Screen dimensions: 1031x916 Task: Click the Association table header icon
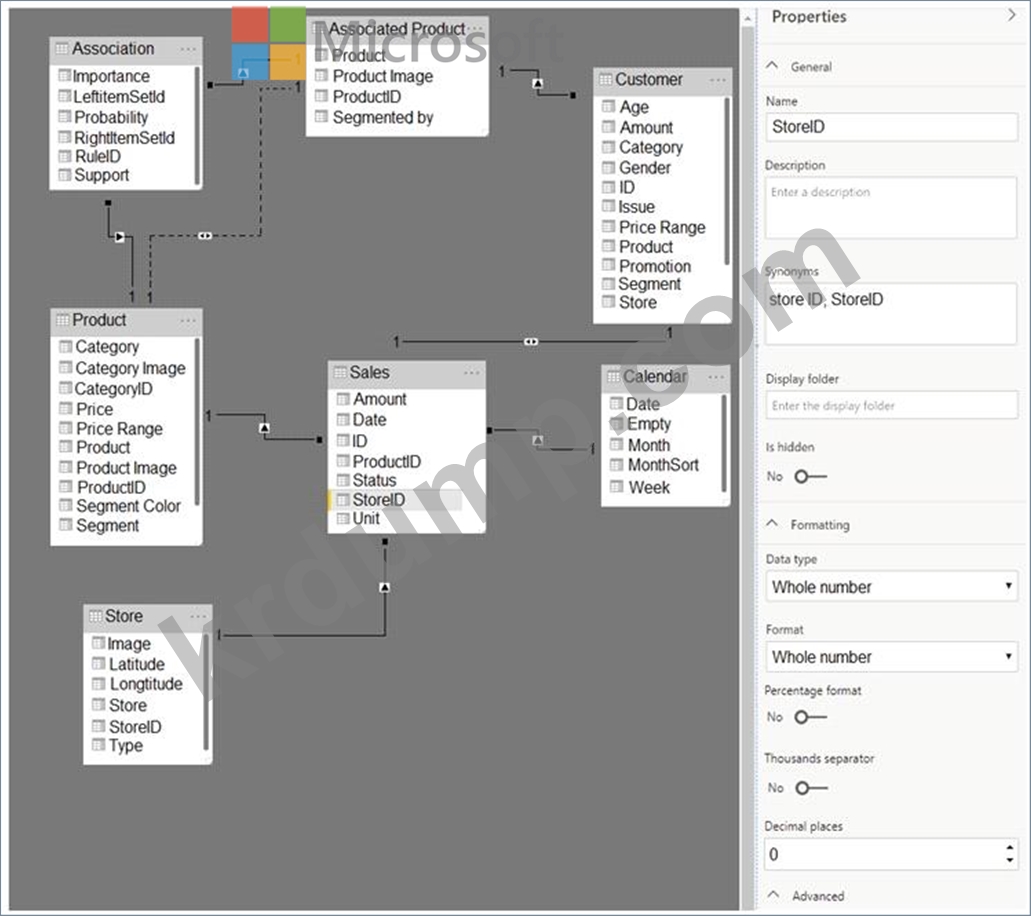click(x=62, y=48)
